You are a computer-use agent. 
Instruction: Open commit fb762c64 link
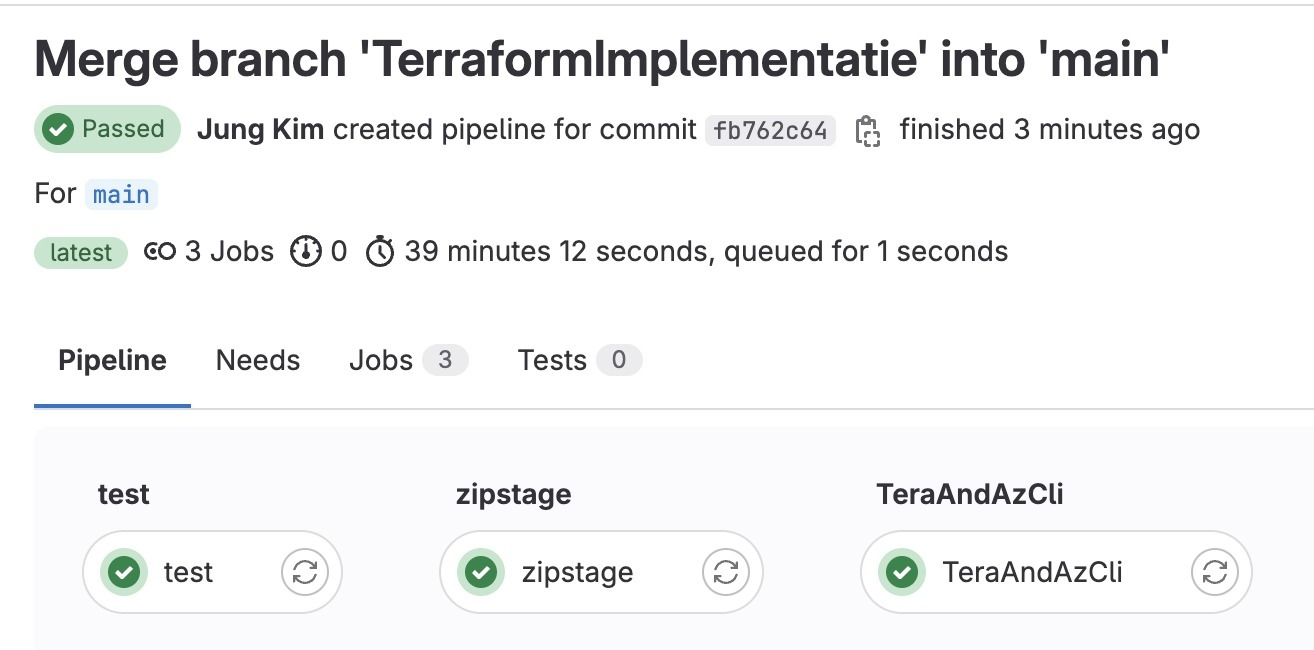click(x=770, y=131)
